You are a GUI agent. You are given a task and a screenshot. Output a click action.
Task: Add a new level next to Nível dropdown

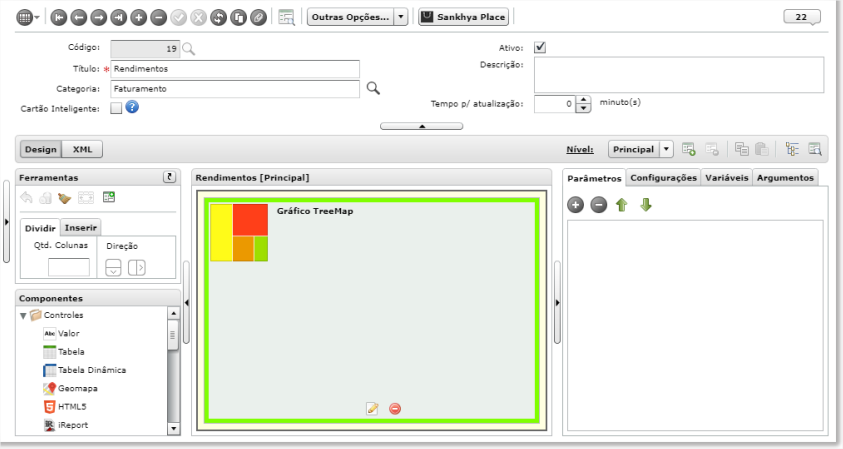coord(689,149)
